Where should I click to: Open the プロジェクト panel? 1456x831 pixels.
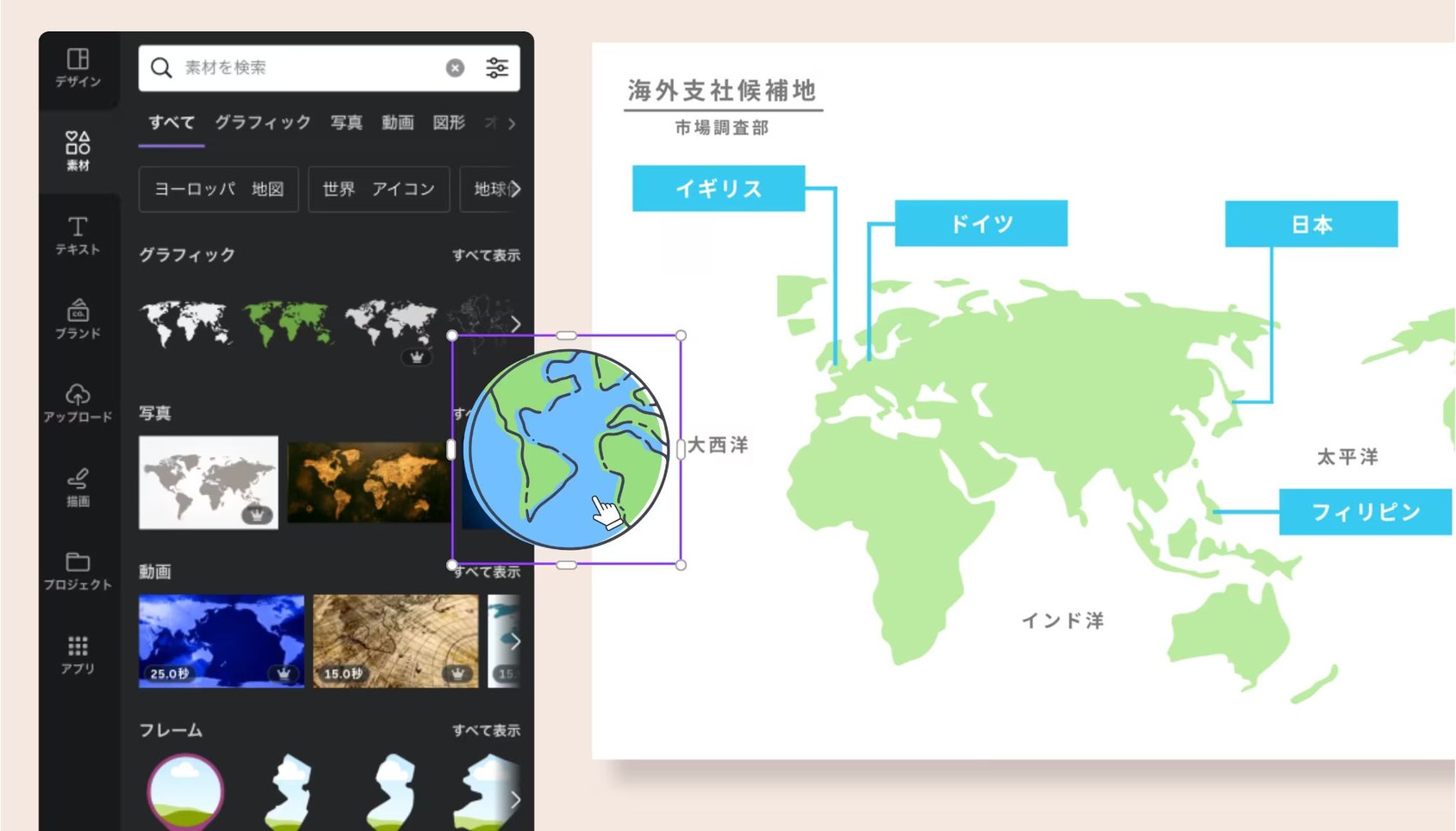(x=78, y=570)
